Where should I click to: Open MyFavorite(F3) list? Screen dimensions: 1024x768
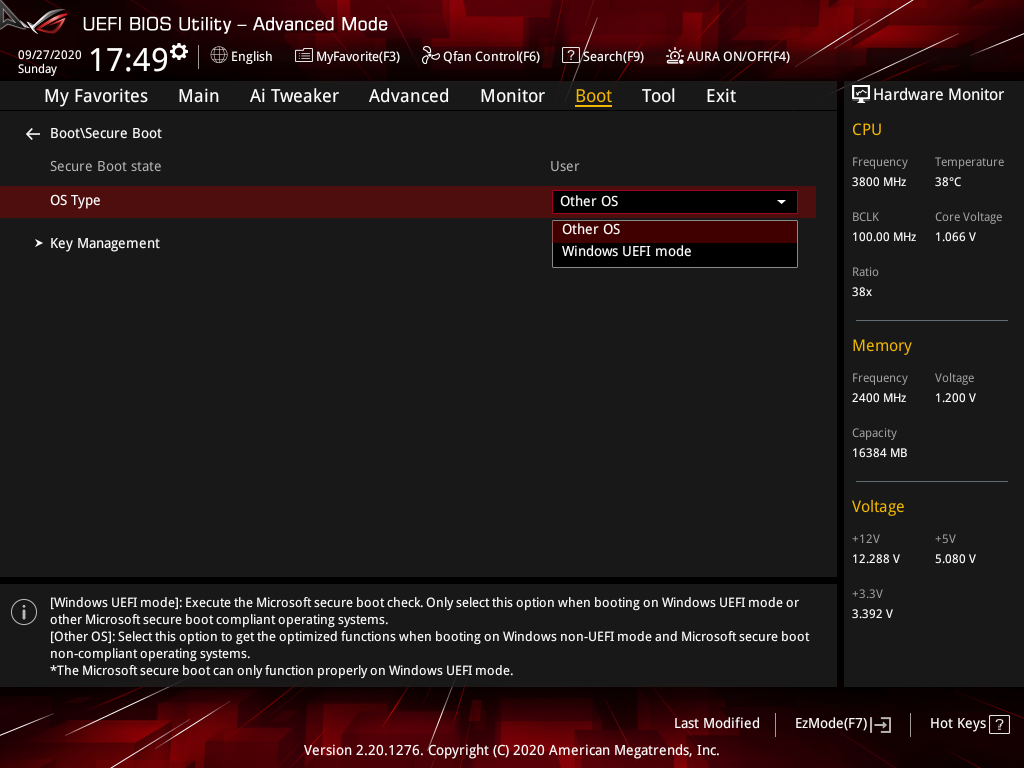[347, 56]
